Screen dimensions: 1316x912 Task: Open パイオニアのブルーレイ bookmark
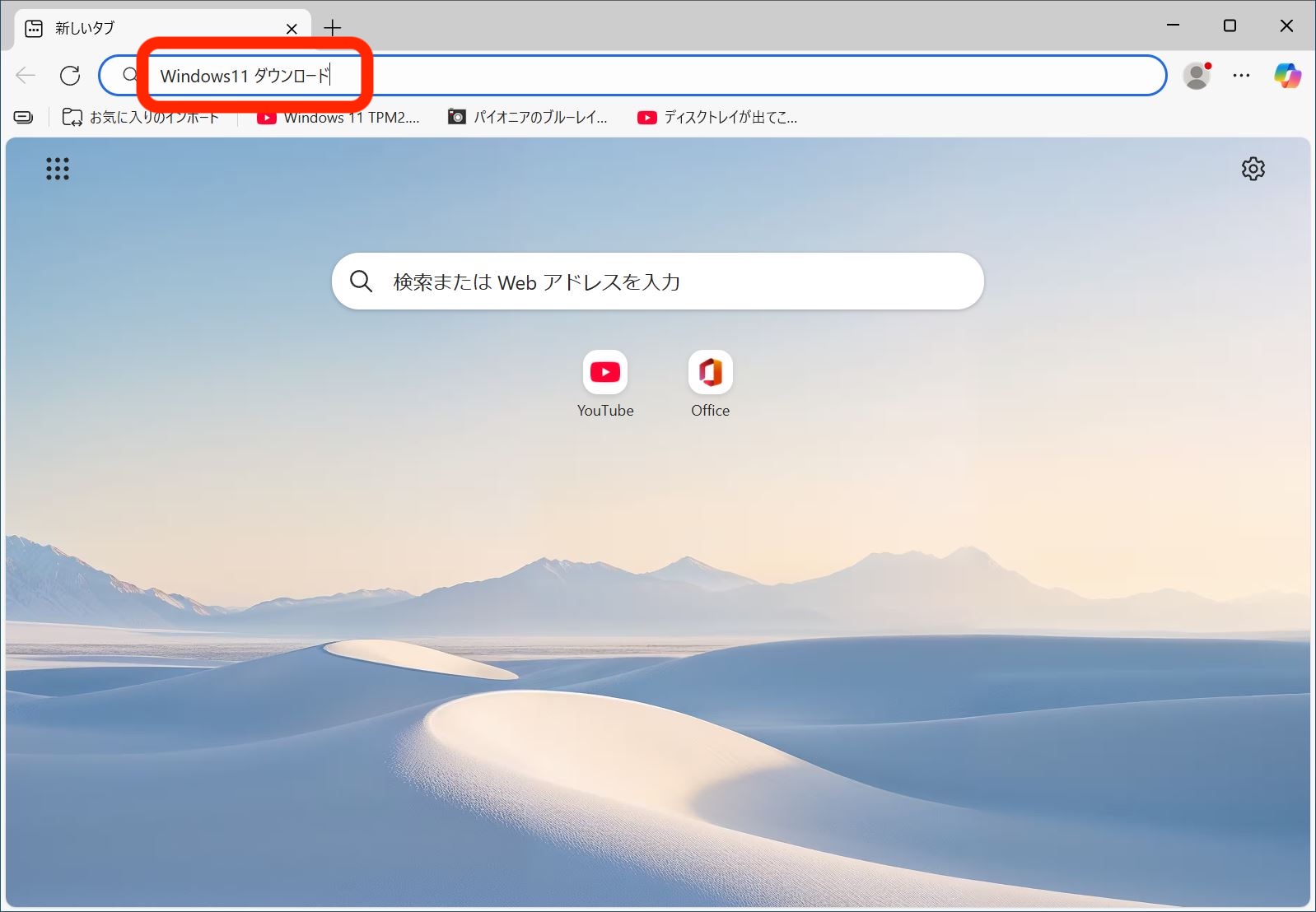point(528,118)
